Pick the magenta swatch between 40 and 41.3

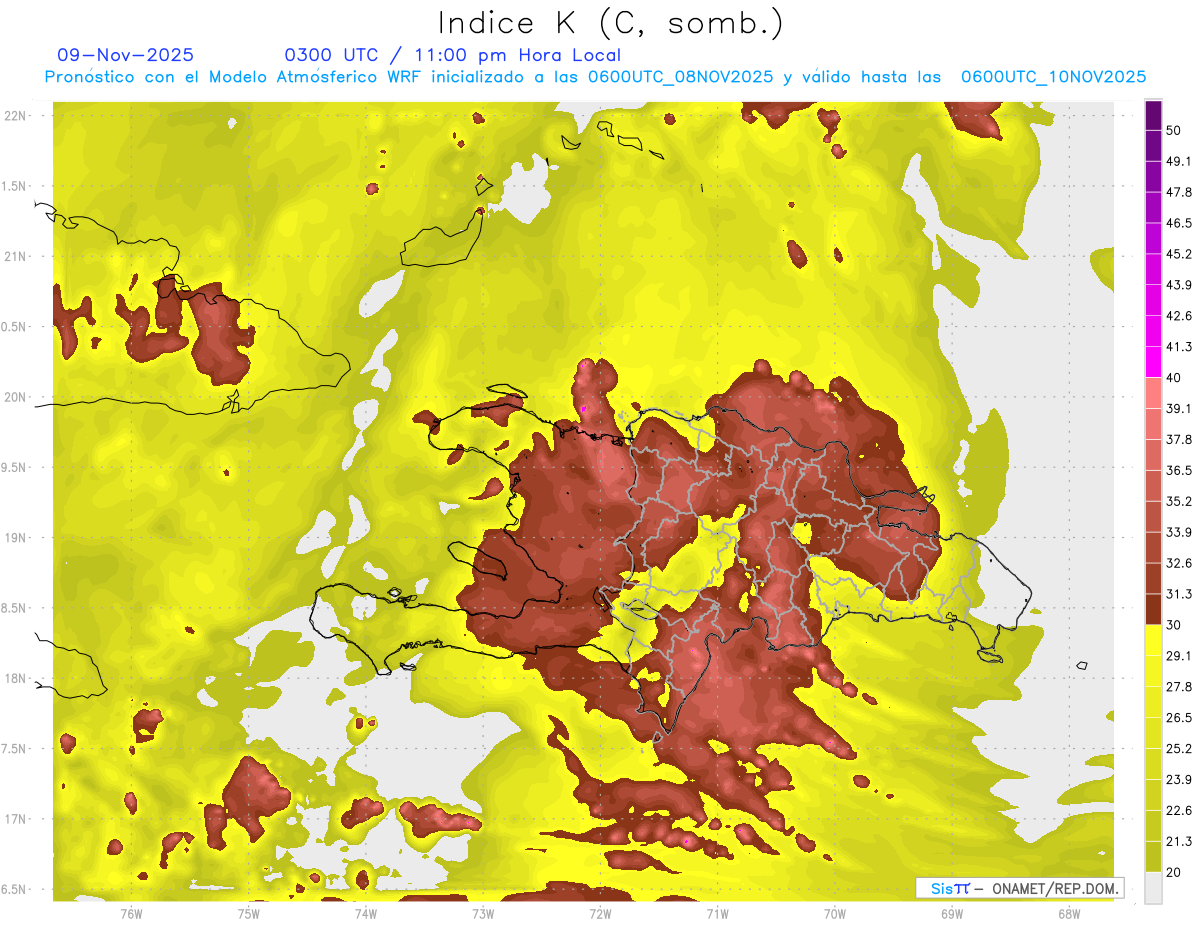(x=1153, y=362)
